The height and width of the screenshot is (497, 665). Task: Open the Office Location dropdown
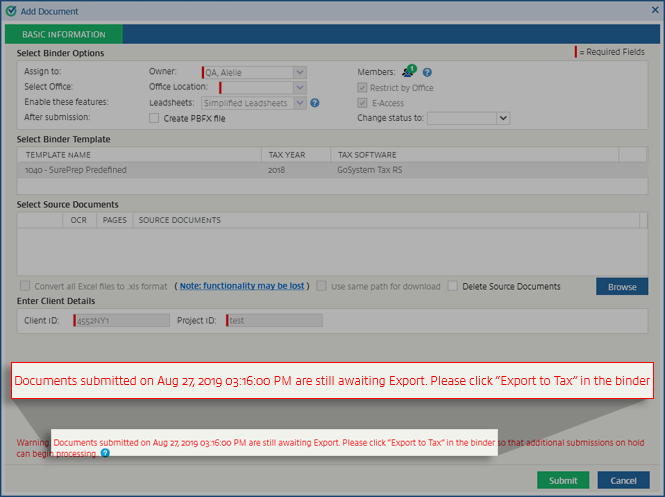pos(299,88)
